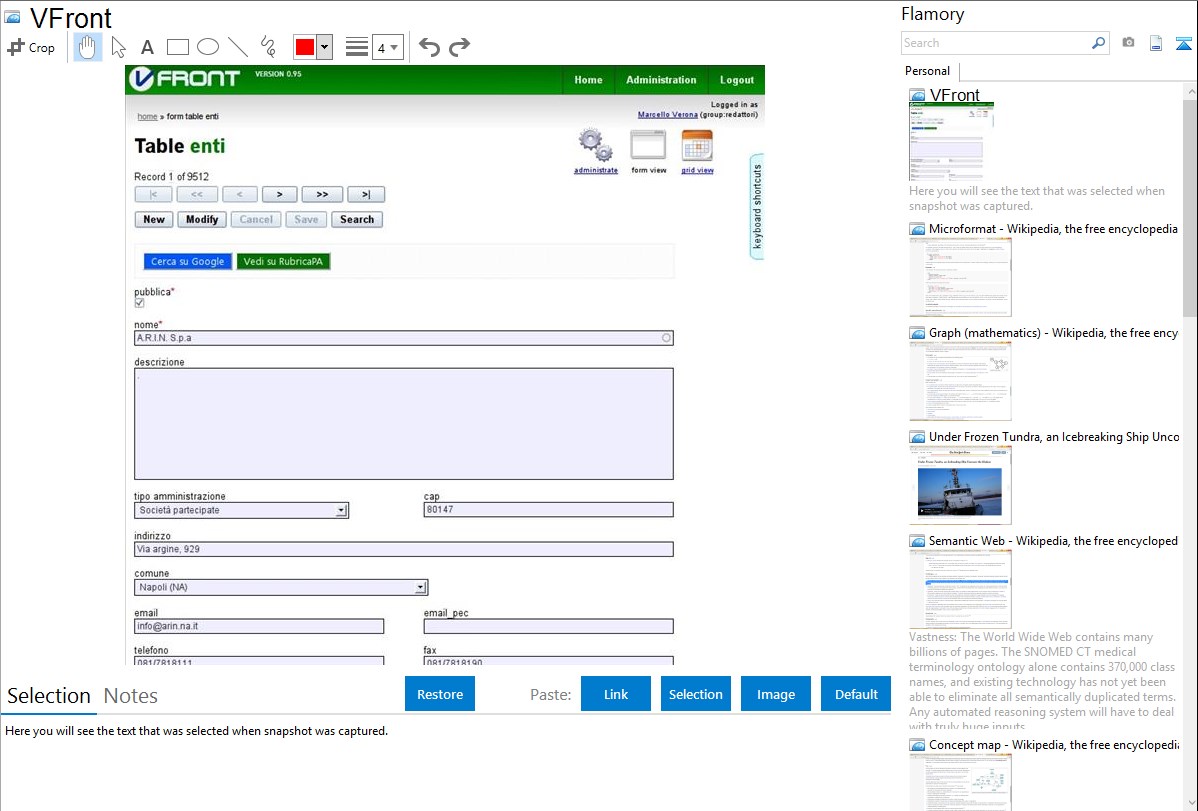
Task: Click the red color swatch
Action: coord(305,47)
